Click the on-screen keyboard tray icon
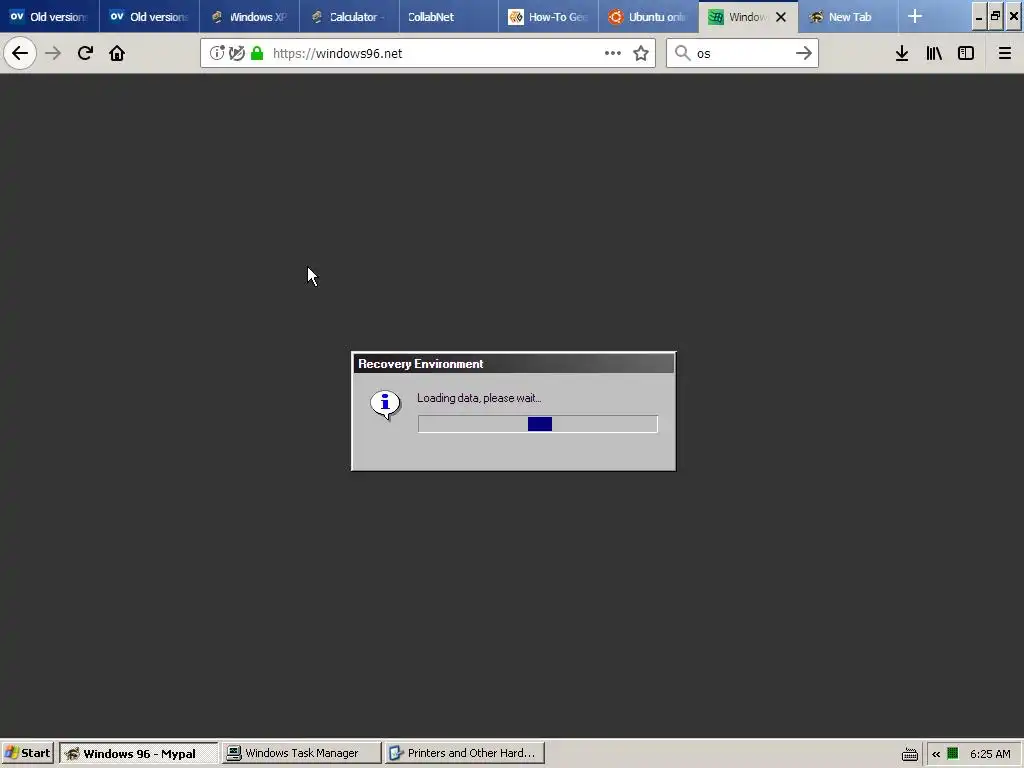Viewport: 1024px width, 768px height. (x=910, y=754)
